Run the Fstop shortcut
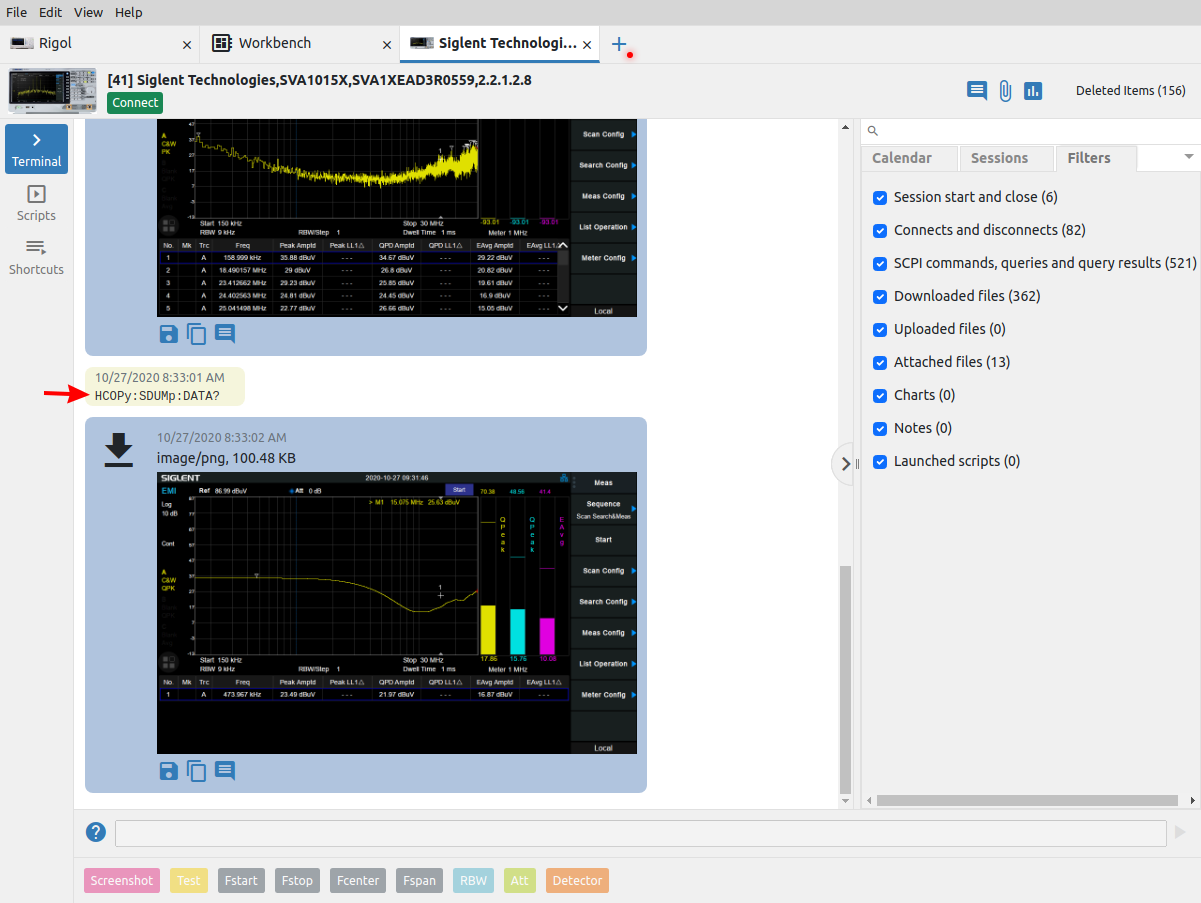Screen dimensions: 1201x903 297,881
